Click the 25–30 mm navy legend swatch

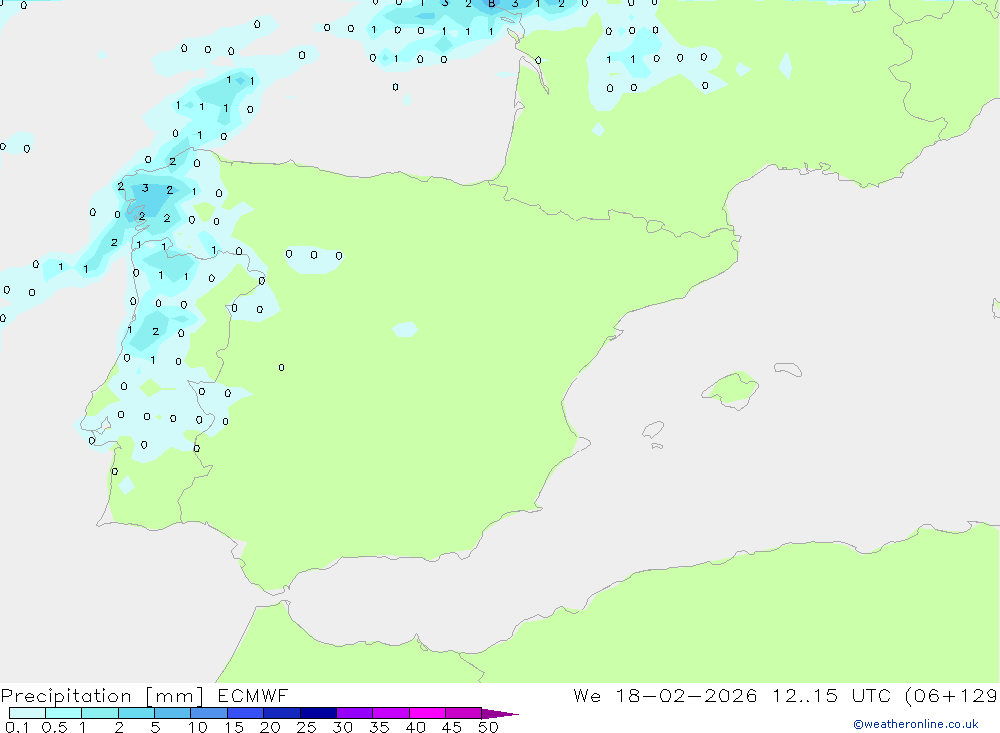pyautogui.click(x=318, y=713)
